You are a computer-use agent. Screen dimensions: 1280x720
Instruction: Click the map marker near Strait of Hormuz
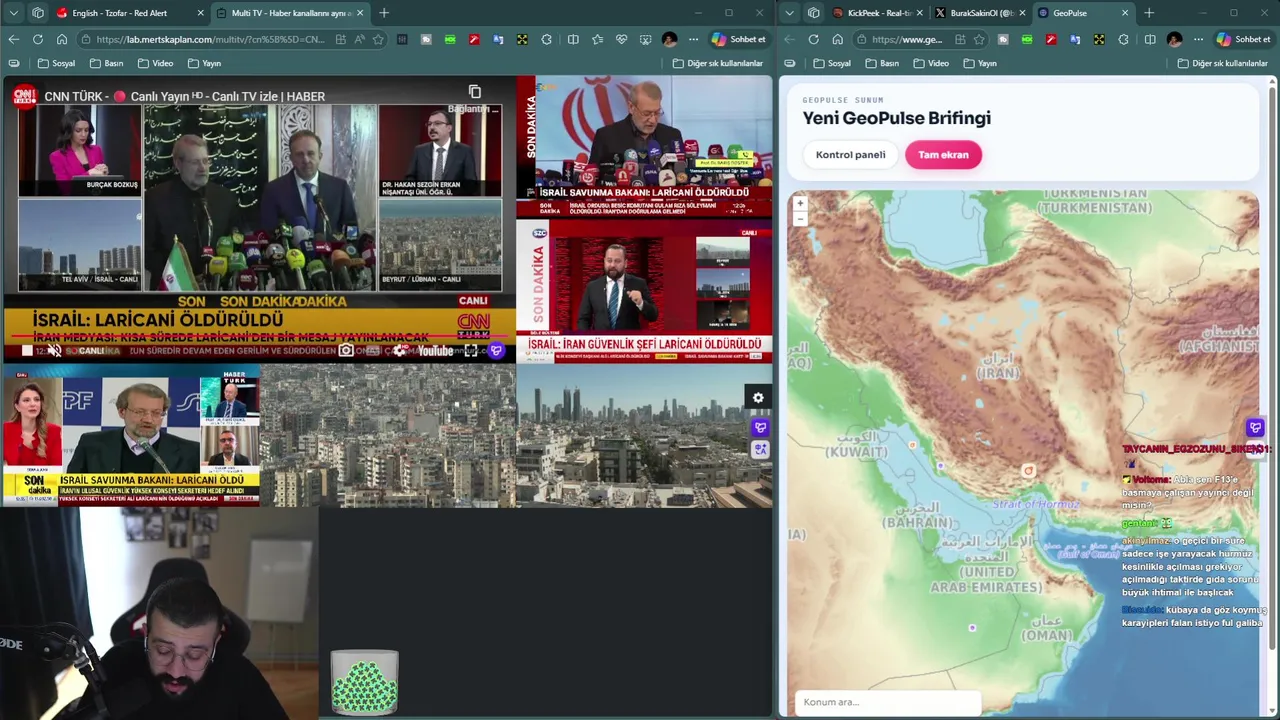1028,470
